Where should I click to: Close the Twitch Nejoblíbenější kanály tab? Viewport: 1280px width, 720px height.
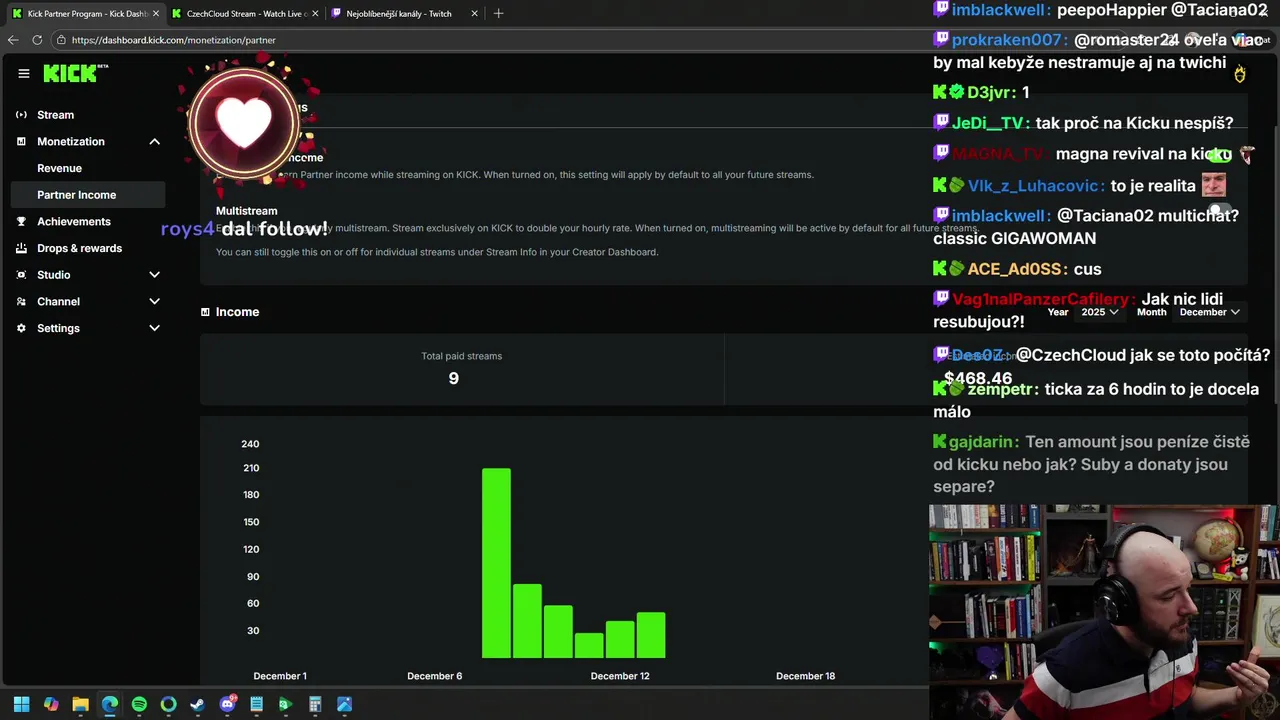[x=474, y=14]
